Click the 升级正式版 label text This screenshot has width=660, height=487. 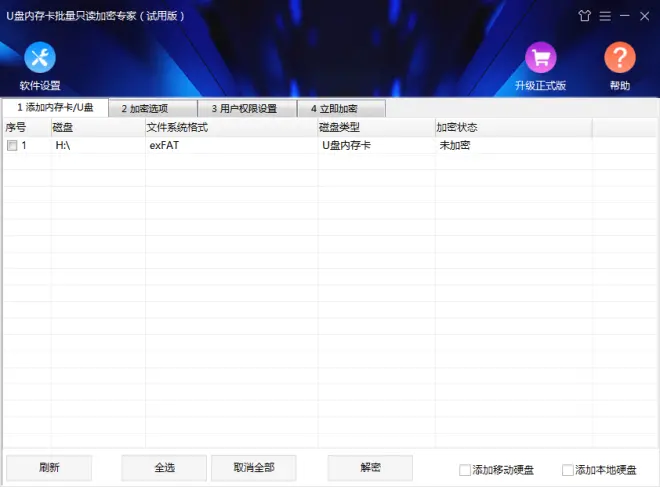[540, 86]
